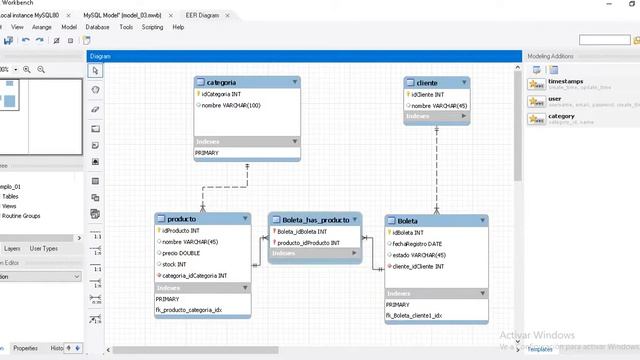The width and height of the screenshot is (640, 360).
Task: Click the zoom in magnifier icon
Action: 27,70
